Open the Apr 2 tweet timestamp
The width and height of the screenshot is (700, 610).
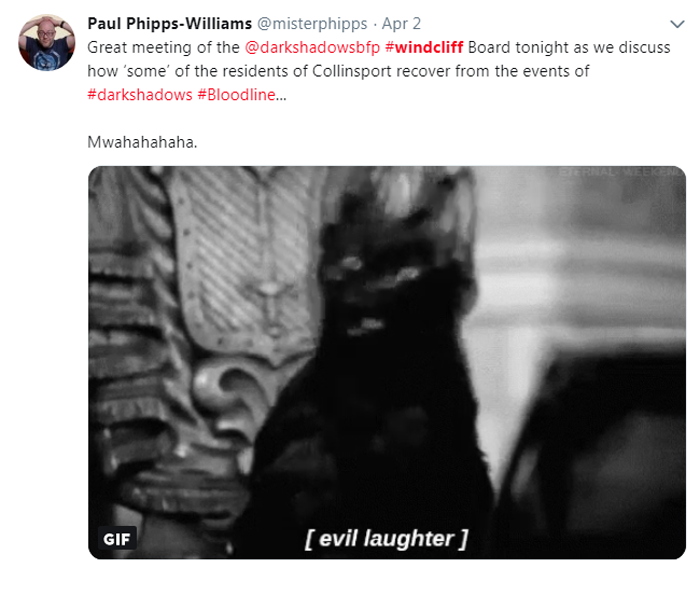tap(401, 24)
